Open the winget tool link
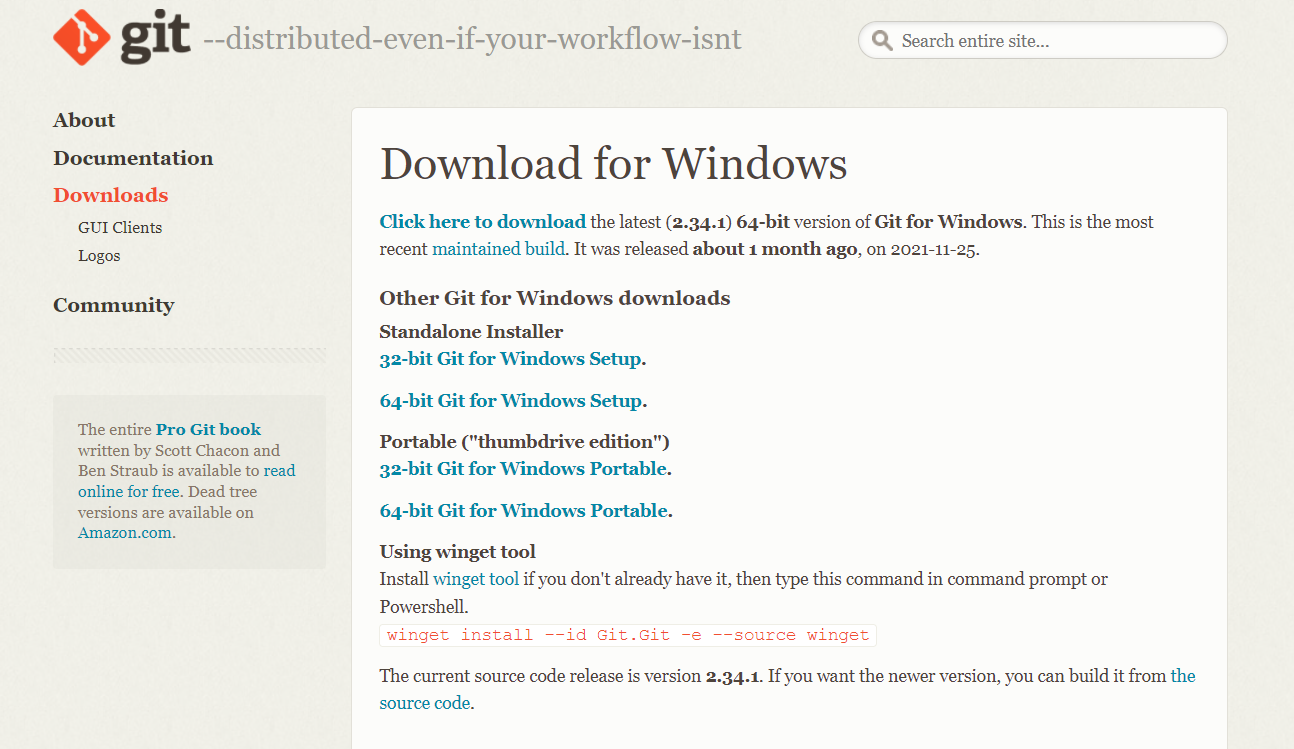 pos(476,579)
